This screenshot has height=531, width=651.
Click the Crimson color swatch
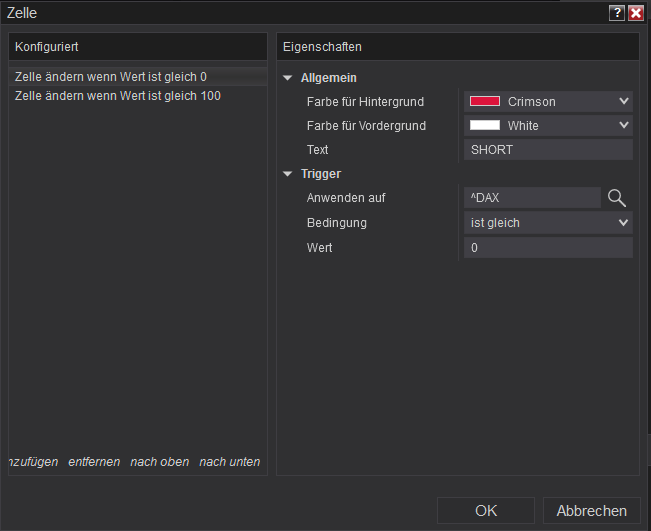click(485, 101)
